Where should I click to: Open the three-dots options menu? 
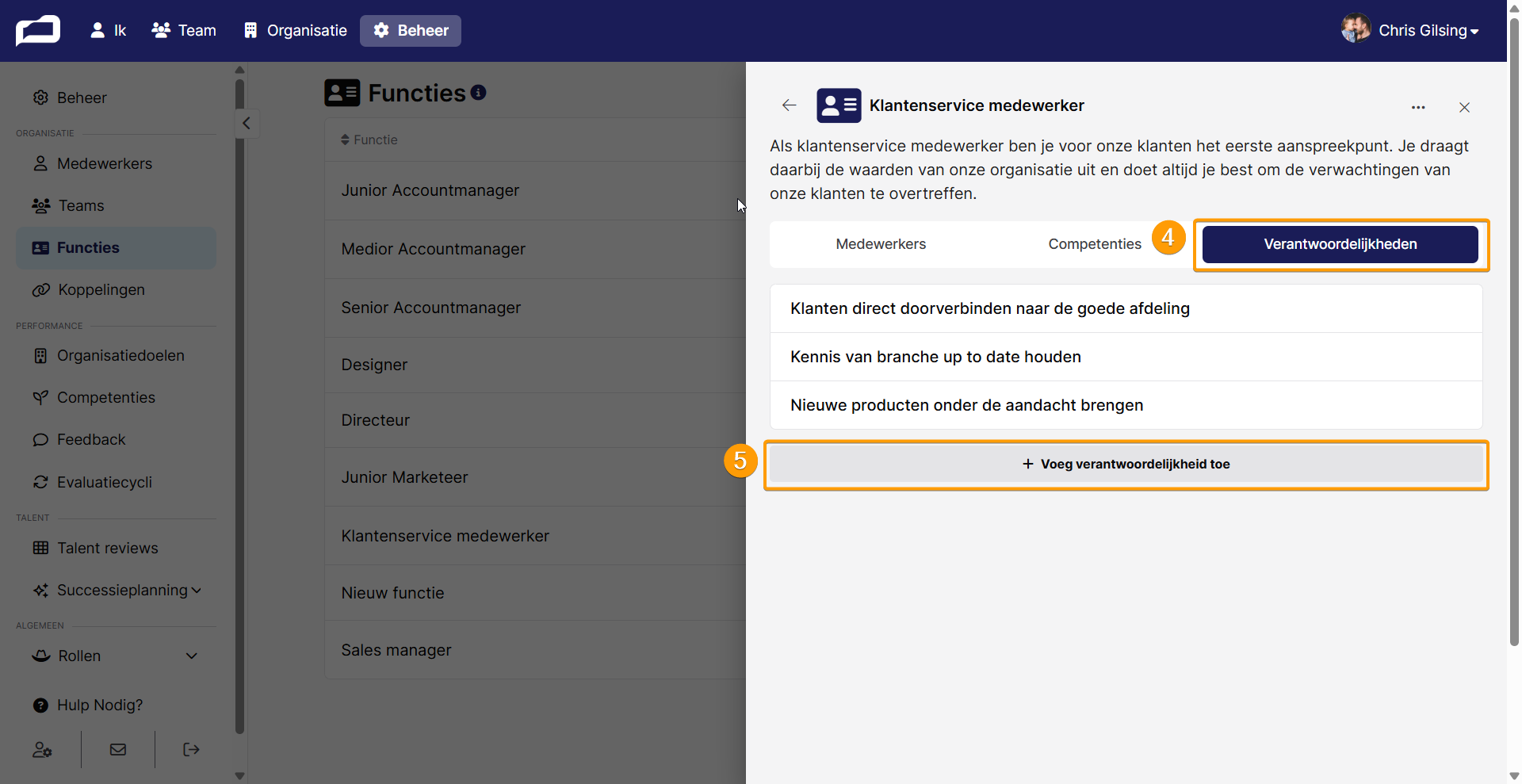pos(1418,107)
